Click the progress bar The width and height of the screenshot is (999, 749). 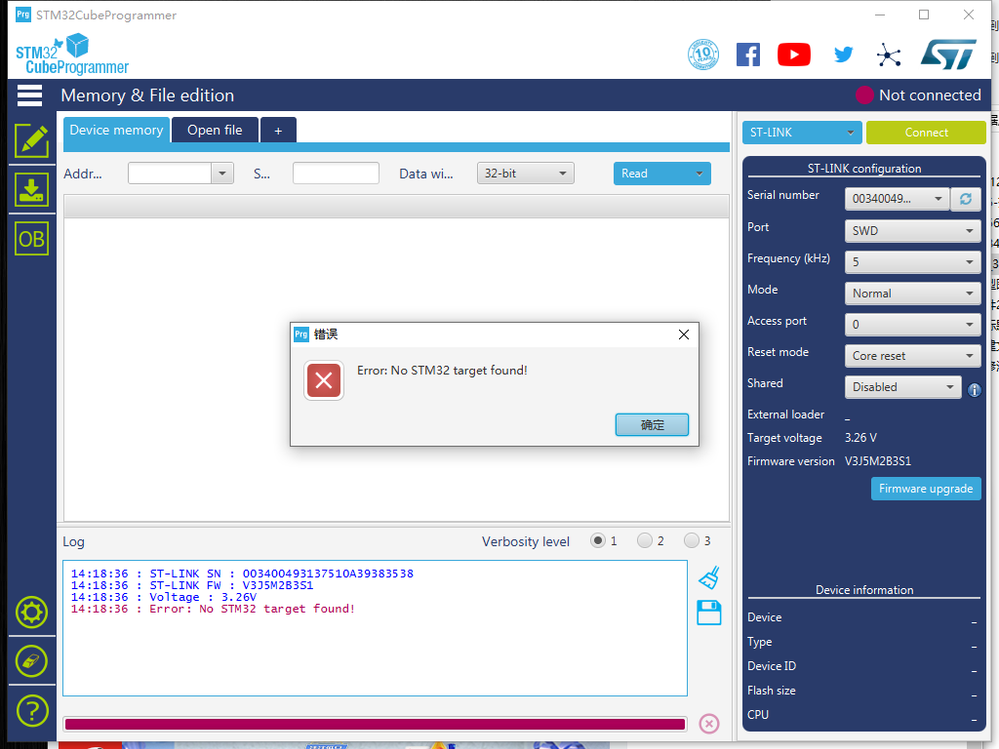tap(375, 724)
